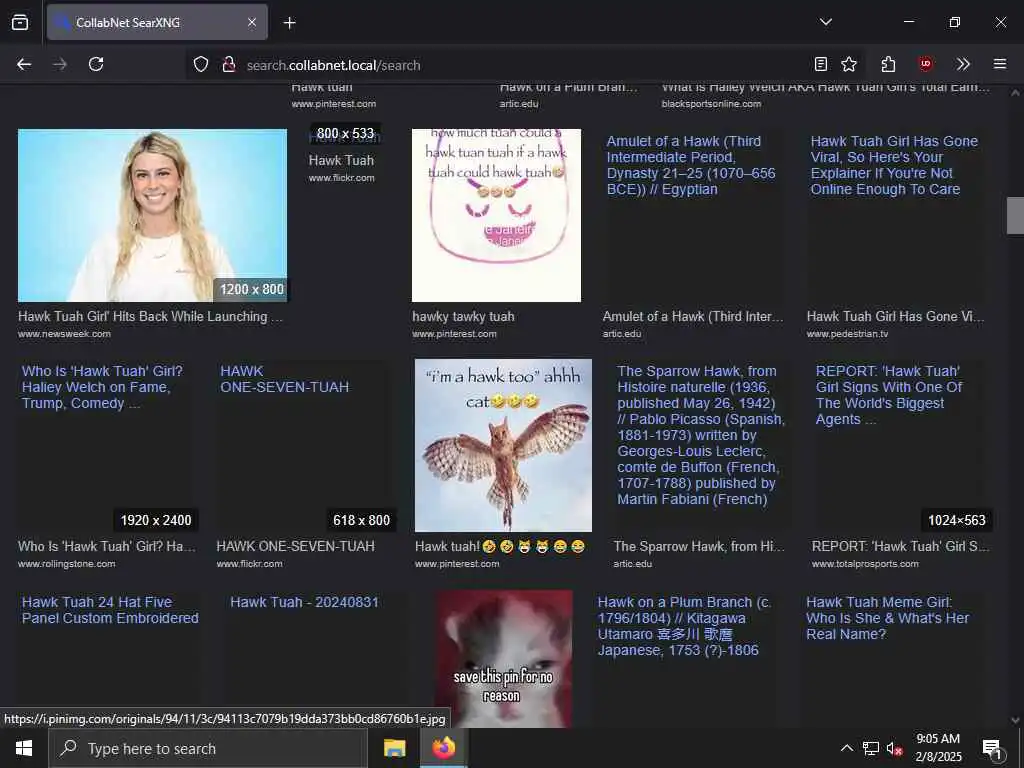
Task: Click the taskbar 'Type here to search' box
Action: coord(208,748)
